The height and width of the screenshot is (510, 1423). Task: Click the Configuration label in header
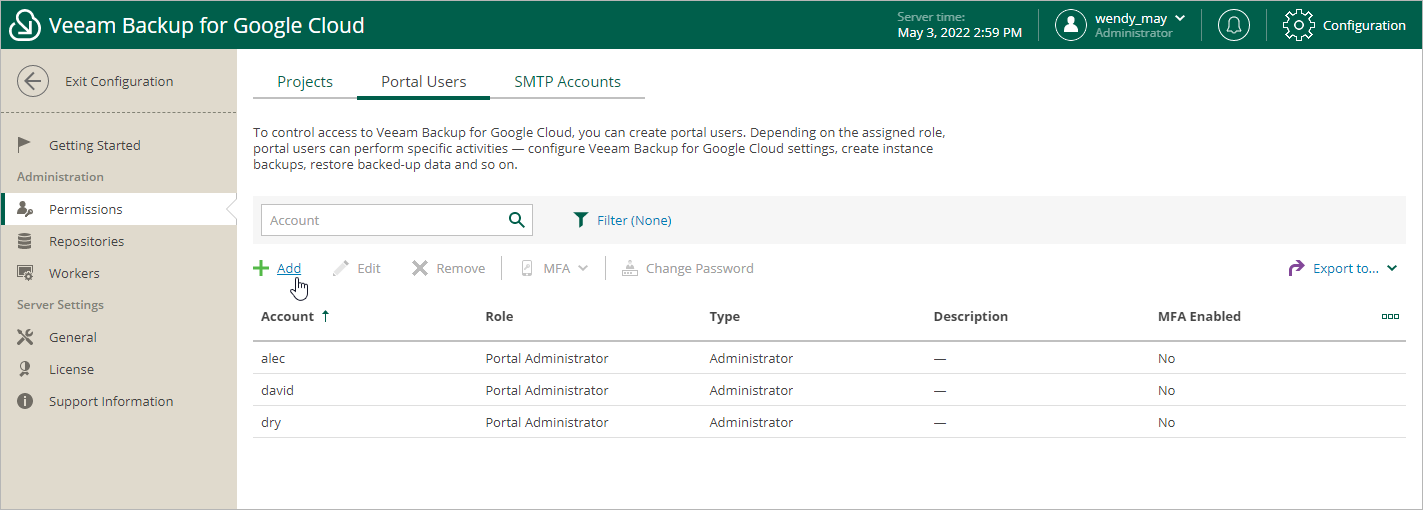point(1364,25)
